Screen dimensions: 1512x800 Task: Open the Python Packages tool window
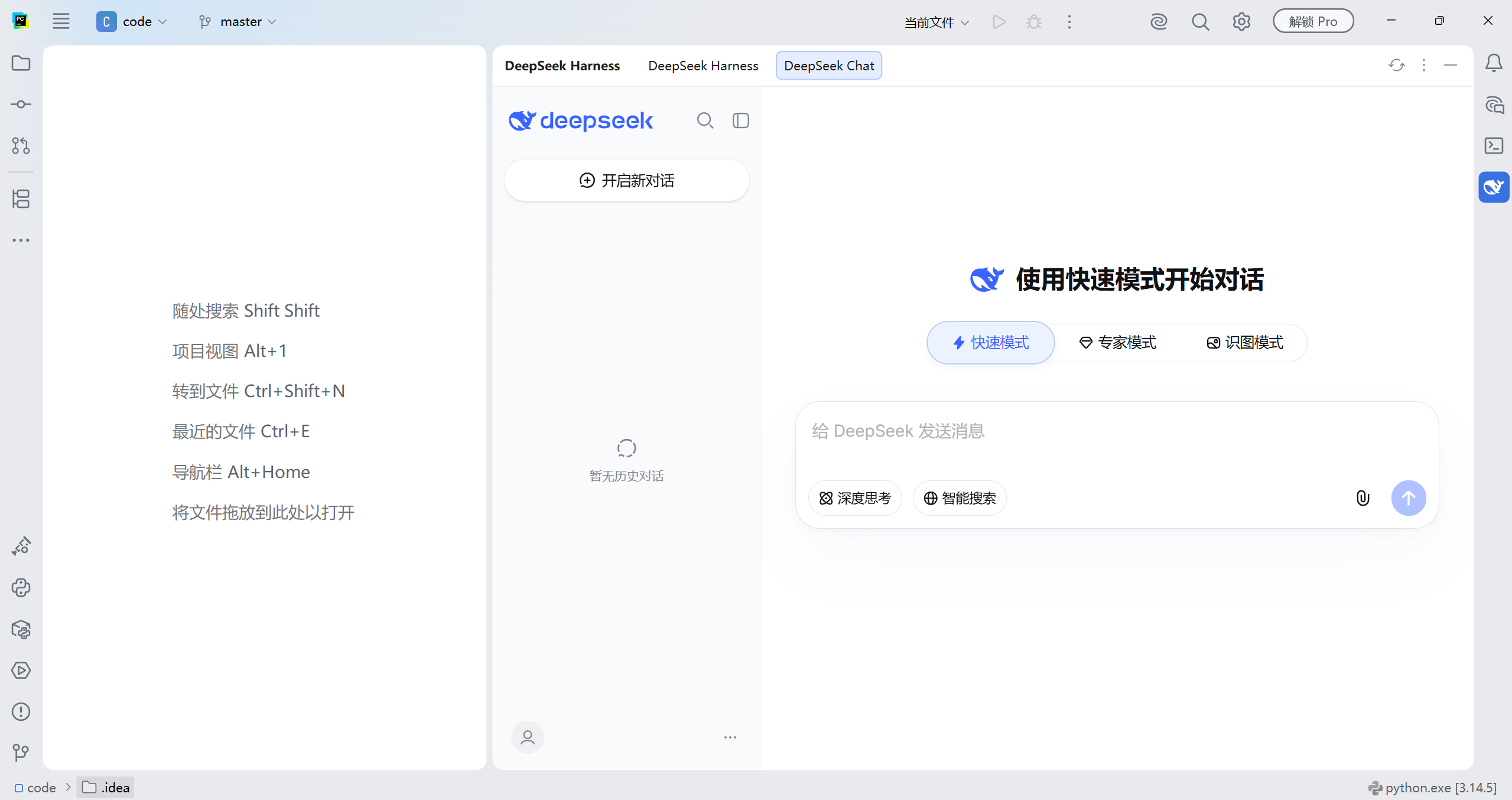click(21, 629)
